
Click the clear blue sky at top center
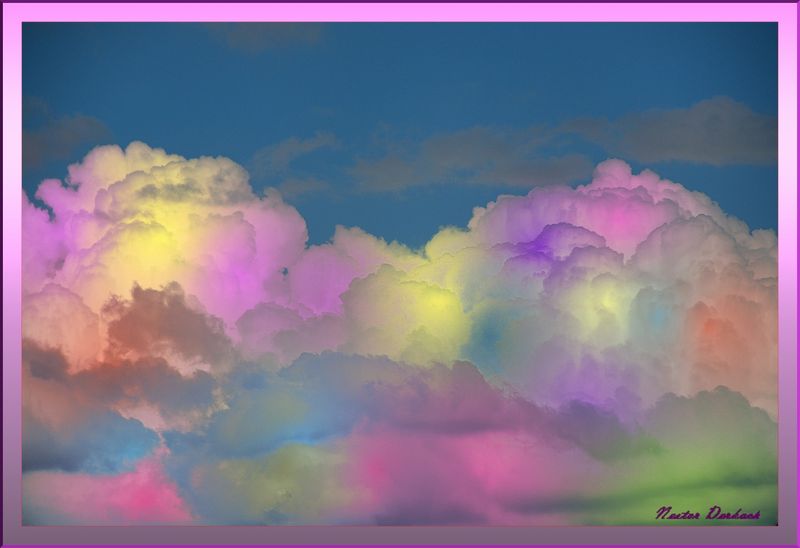[420, 70]
